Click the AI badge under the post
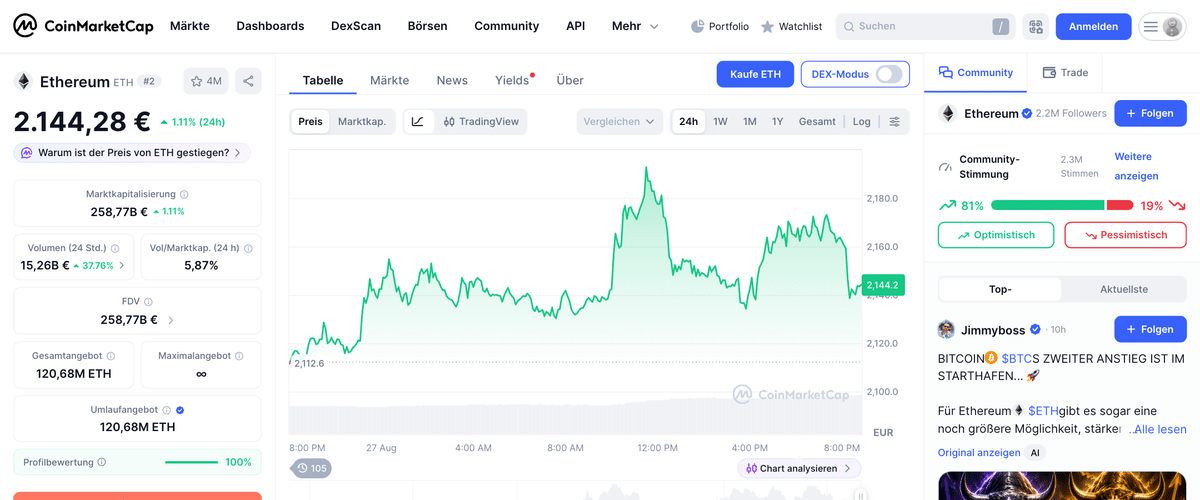 (x=1036, y=453)
